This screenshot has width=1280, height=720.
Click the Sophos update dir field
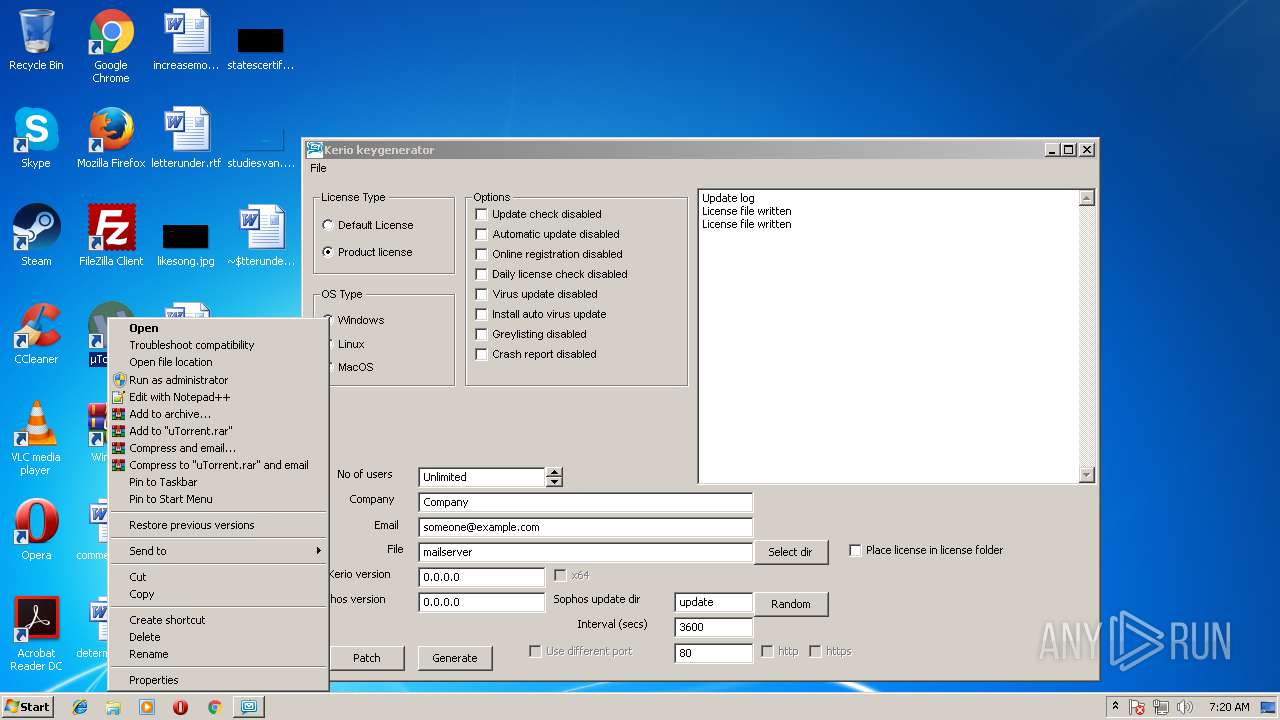click(714, 602)
